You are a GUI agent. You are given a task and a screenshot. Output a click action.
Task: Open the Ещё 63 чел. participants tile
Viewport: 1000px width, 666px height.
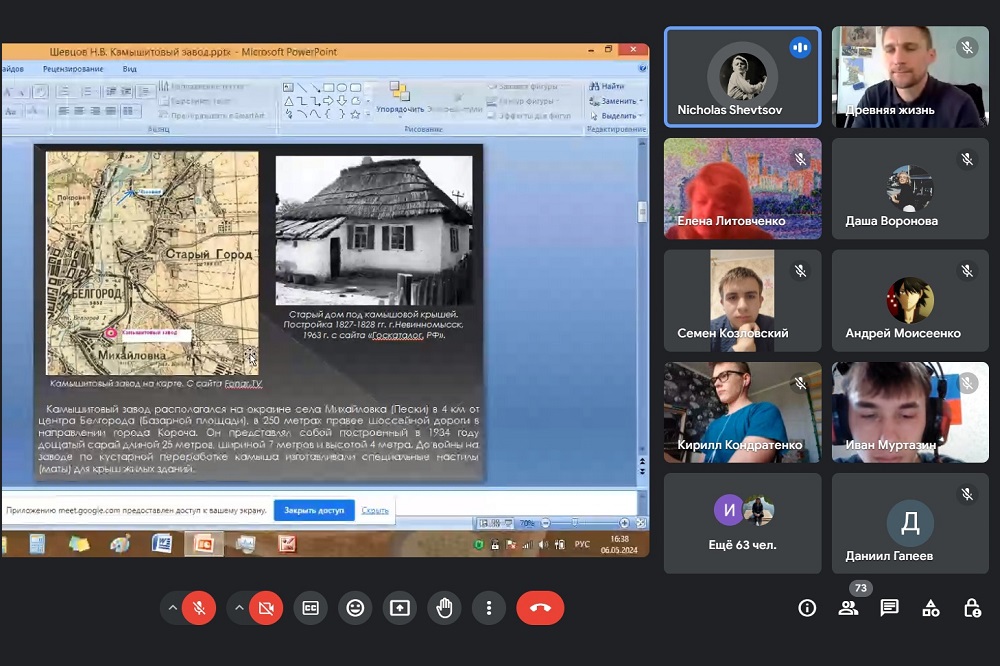(742, 523)
